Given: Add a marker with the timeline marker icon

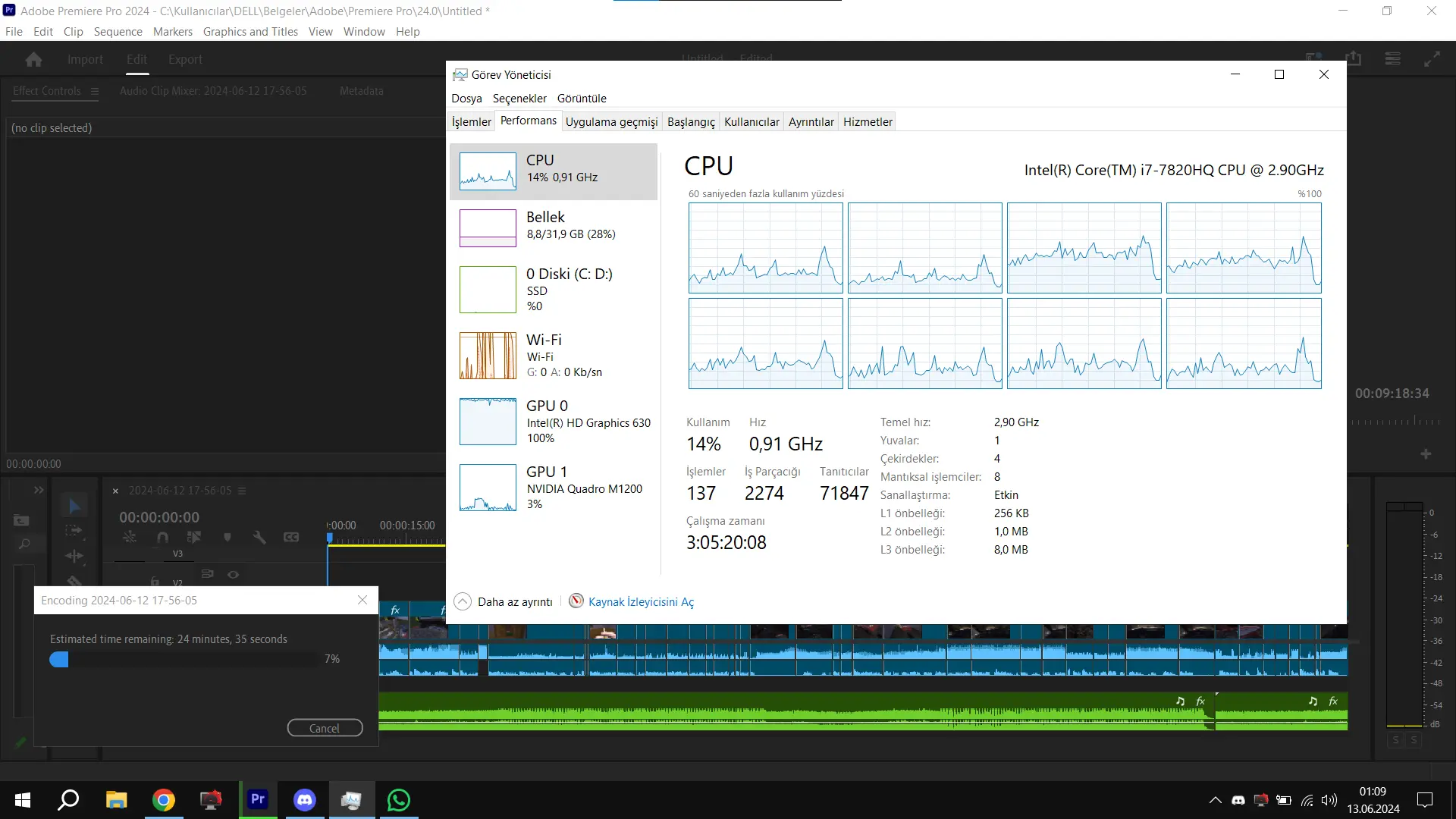Looking at the screenshot, I should [227, 537].
